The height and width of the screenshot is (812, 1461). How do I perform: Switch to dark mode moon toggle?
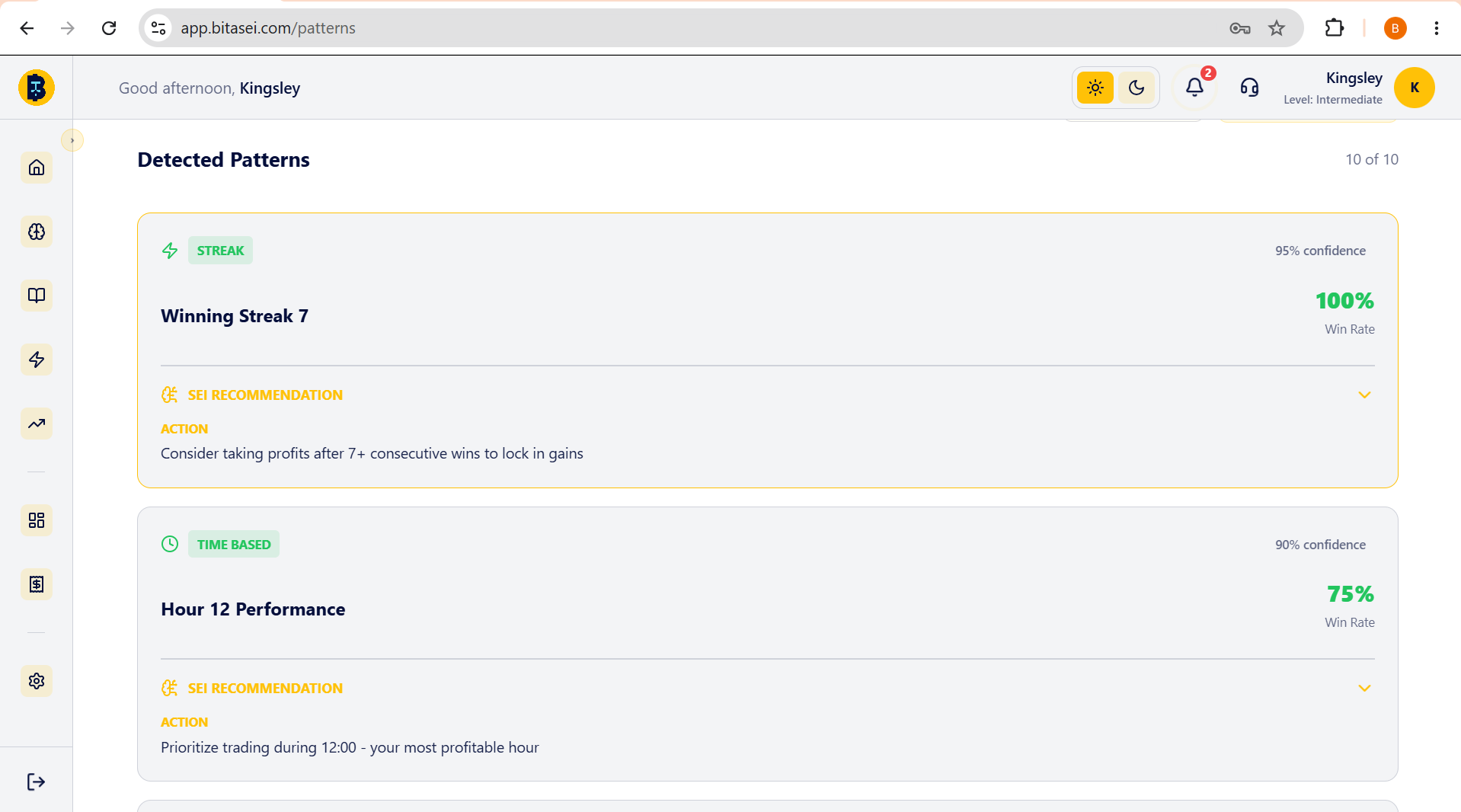[x=1137, y=88]
